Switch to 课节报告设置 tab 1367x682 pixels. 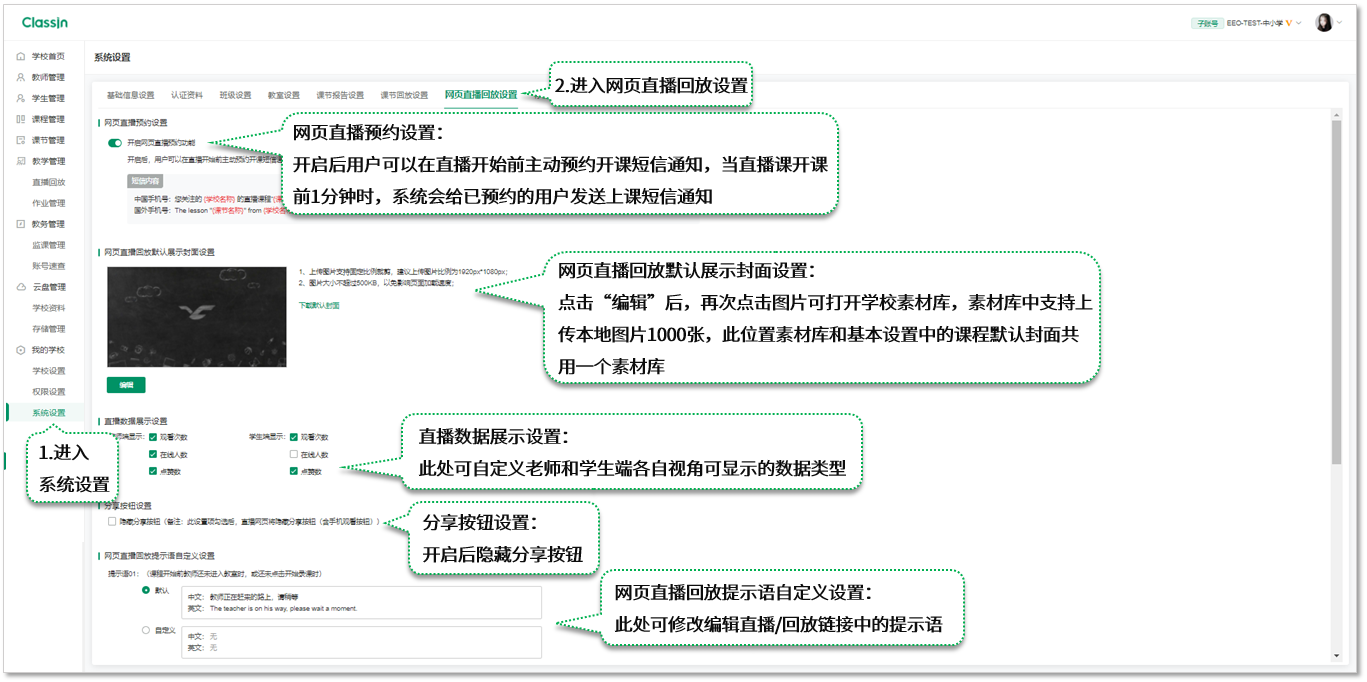[x=340, y=95]
